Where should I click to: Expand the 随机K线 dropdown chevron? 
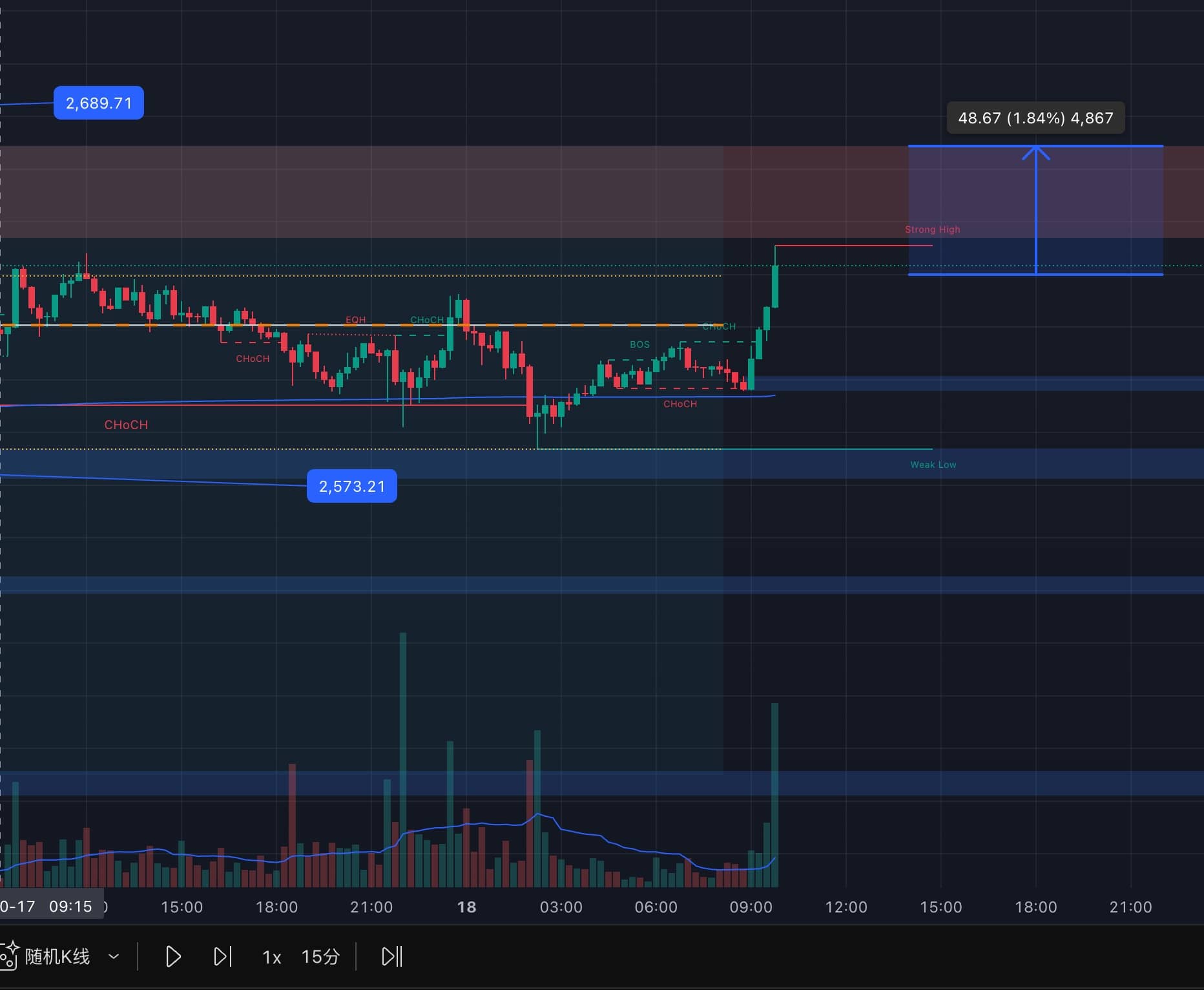[x=114, y=956]
